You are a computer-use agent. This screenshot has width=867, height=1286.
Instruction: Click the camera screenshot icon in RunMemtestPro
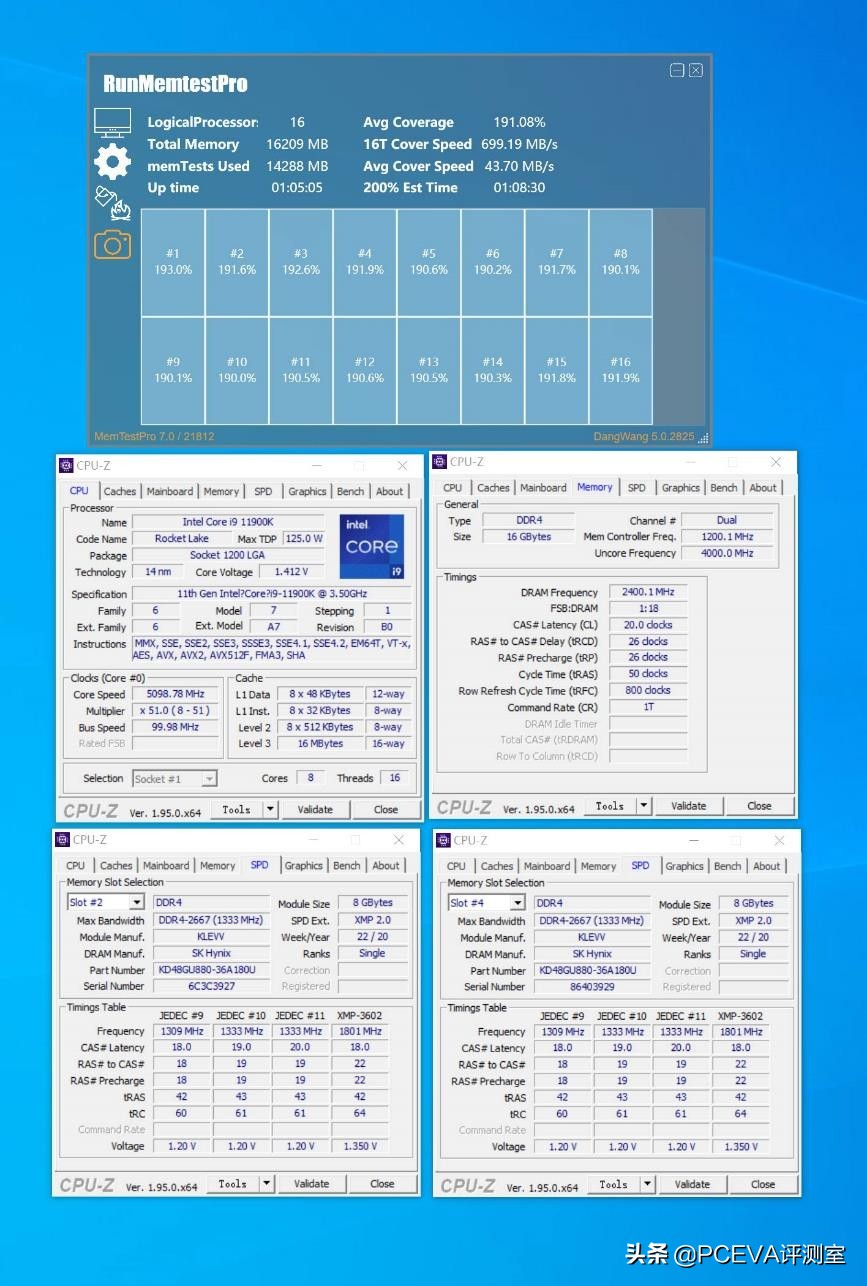(112, 243)
